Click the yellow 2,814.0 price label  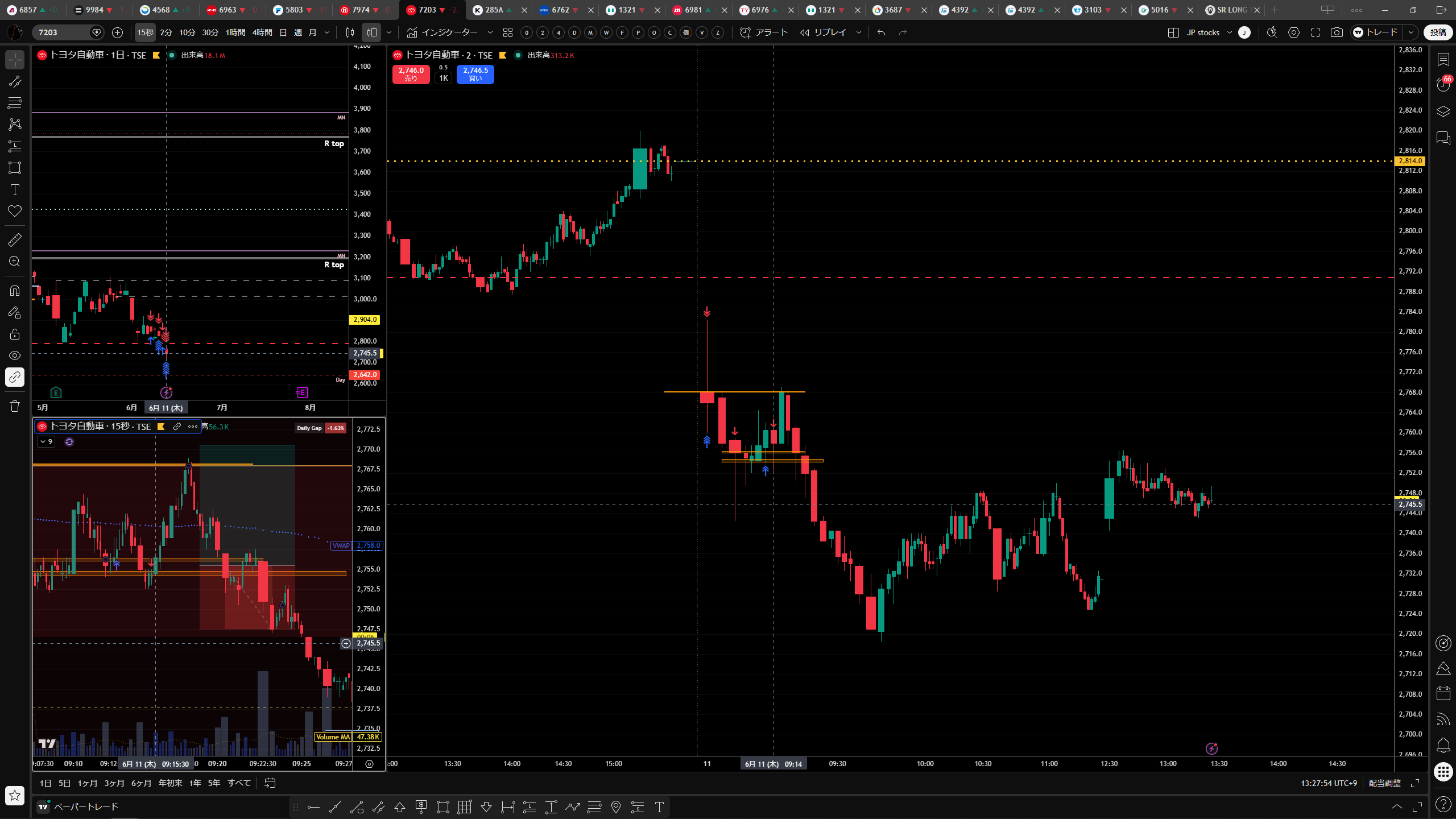coord(1410,161)
